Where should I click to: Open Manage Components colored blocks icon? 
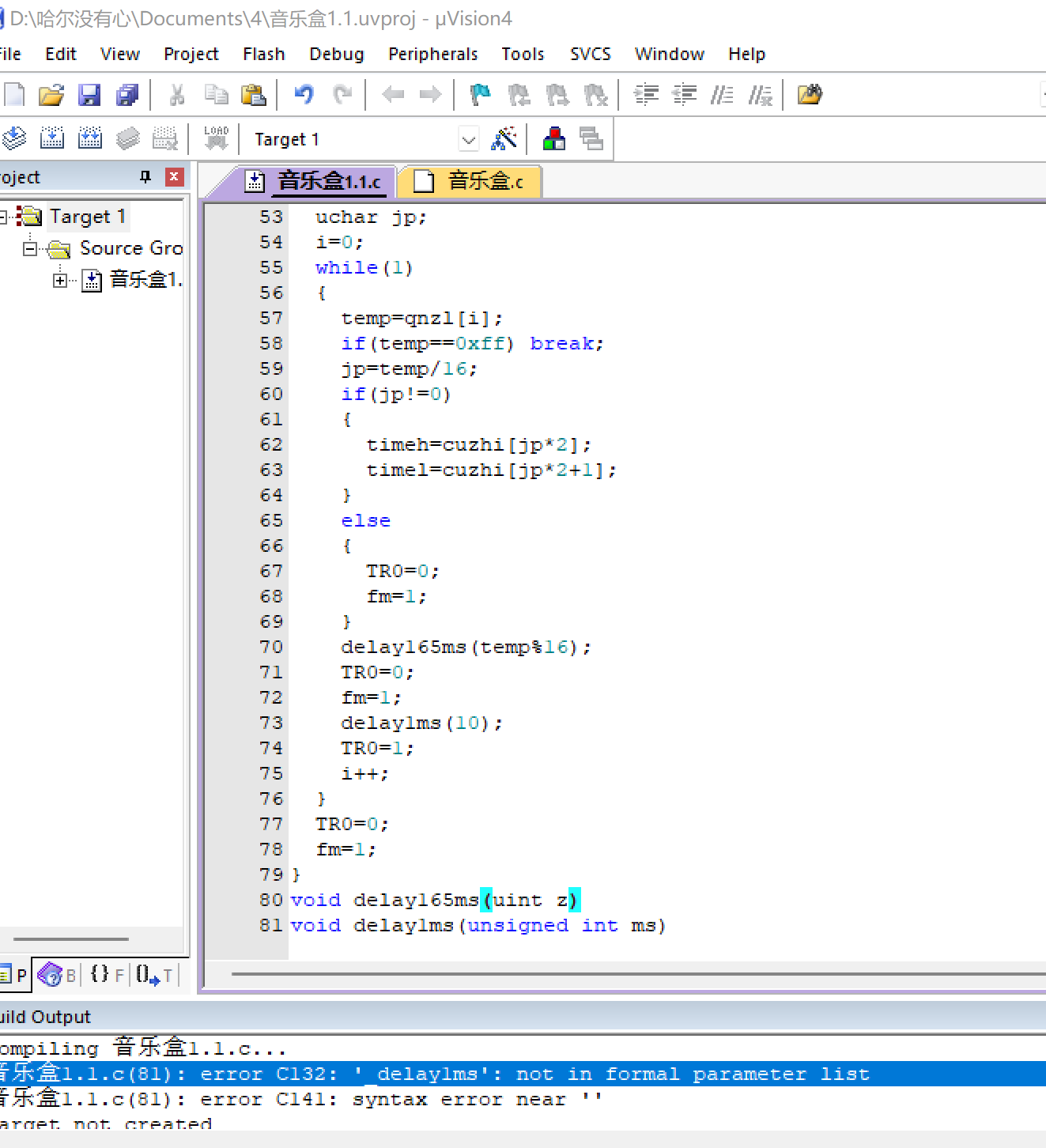coord(554,138)
